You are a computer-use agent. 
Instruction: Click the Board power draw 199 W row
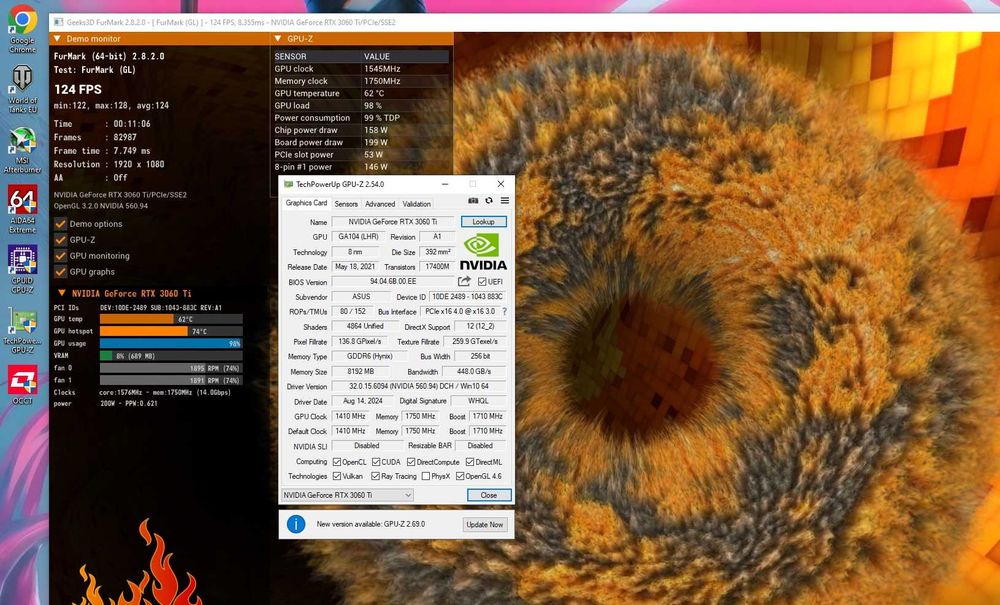[361, 142]
